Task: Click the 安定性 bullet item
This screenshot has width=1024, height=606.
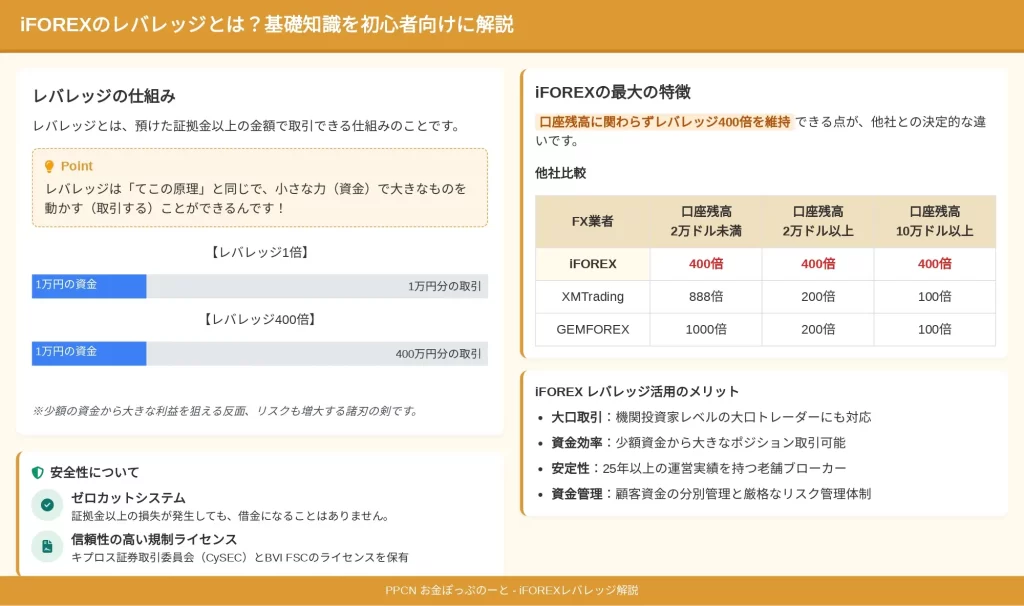Action: [699, 468]
